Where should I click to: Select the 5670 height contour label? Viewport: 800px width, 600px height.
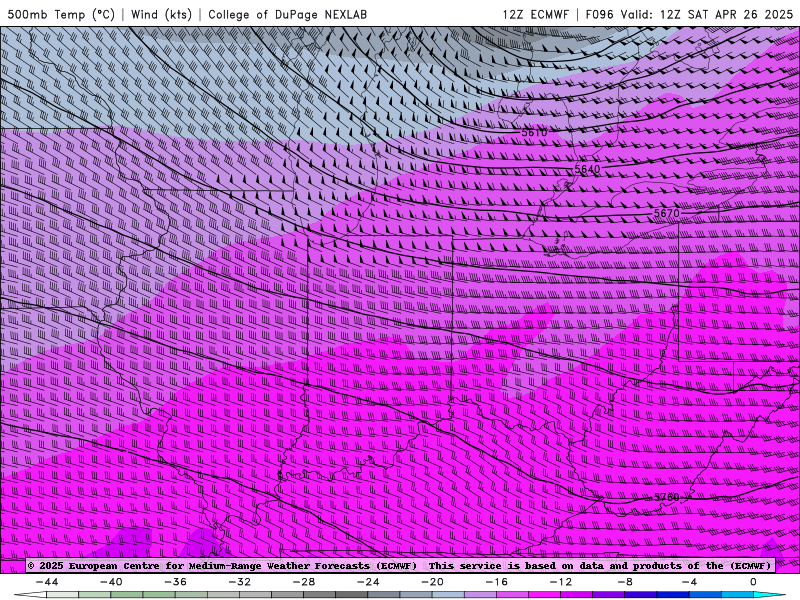point(667,213)
